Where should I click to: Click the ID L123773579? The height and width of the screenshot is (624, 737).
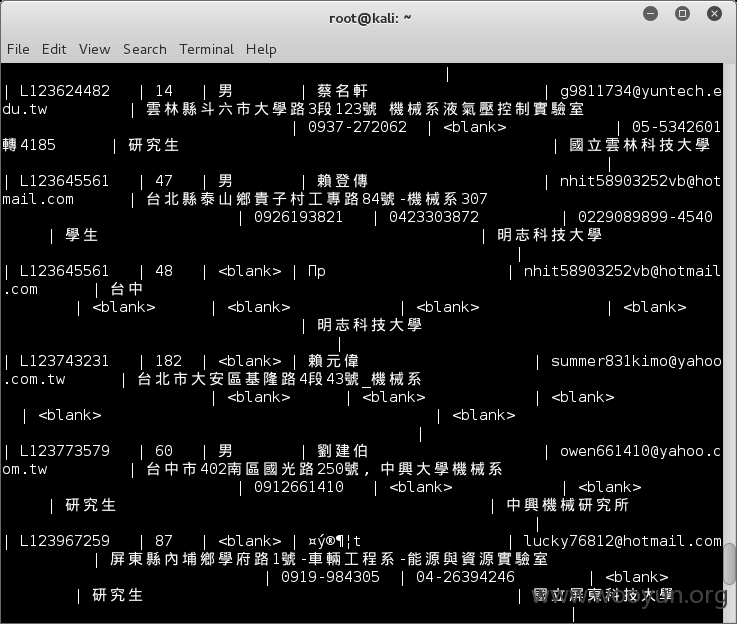pos(64,451)
